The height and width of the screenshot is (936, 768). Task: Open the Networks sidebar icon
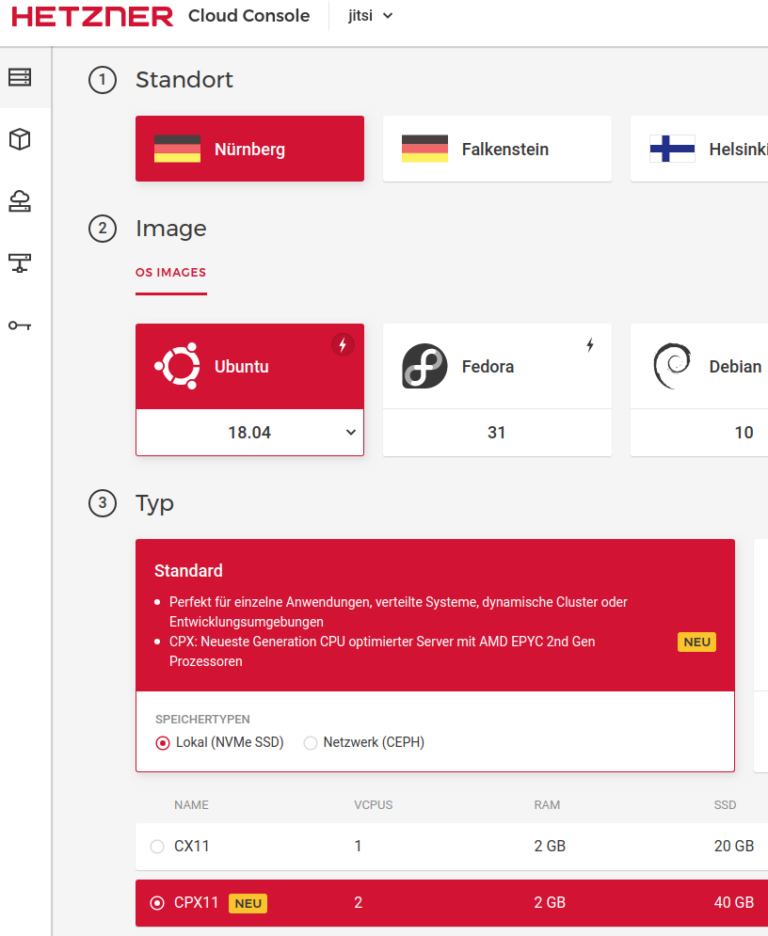coord(20,263)
